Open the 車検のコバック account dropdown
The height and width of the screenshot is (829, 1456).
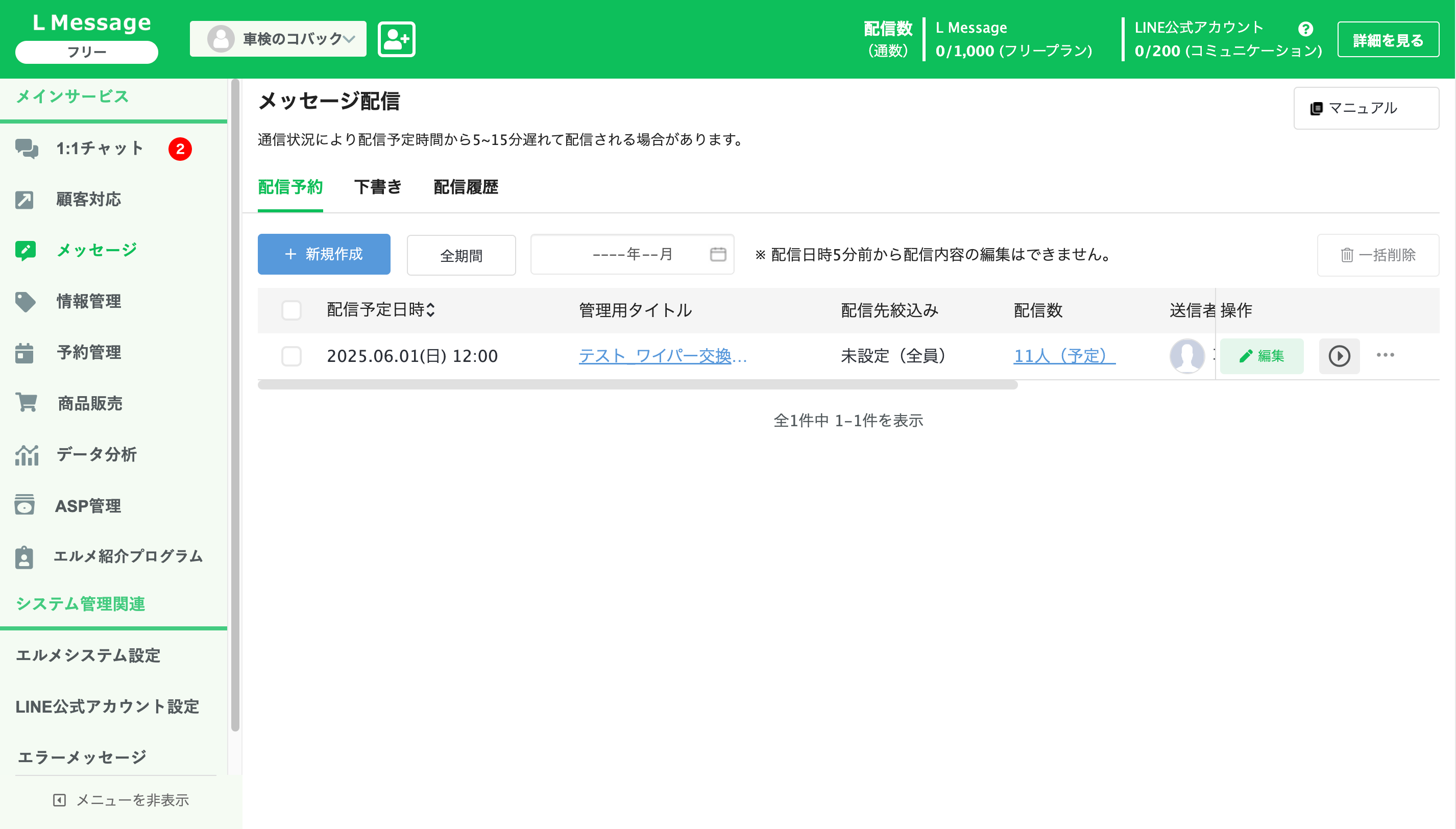(278, 39)
